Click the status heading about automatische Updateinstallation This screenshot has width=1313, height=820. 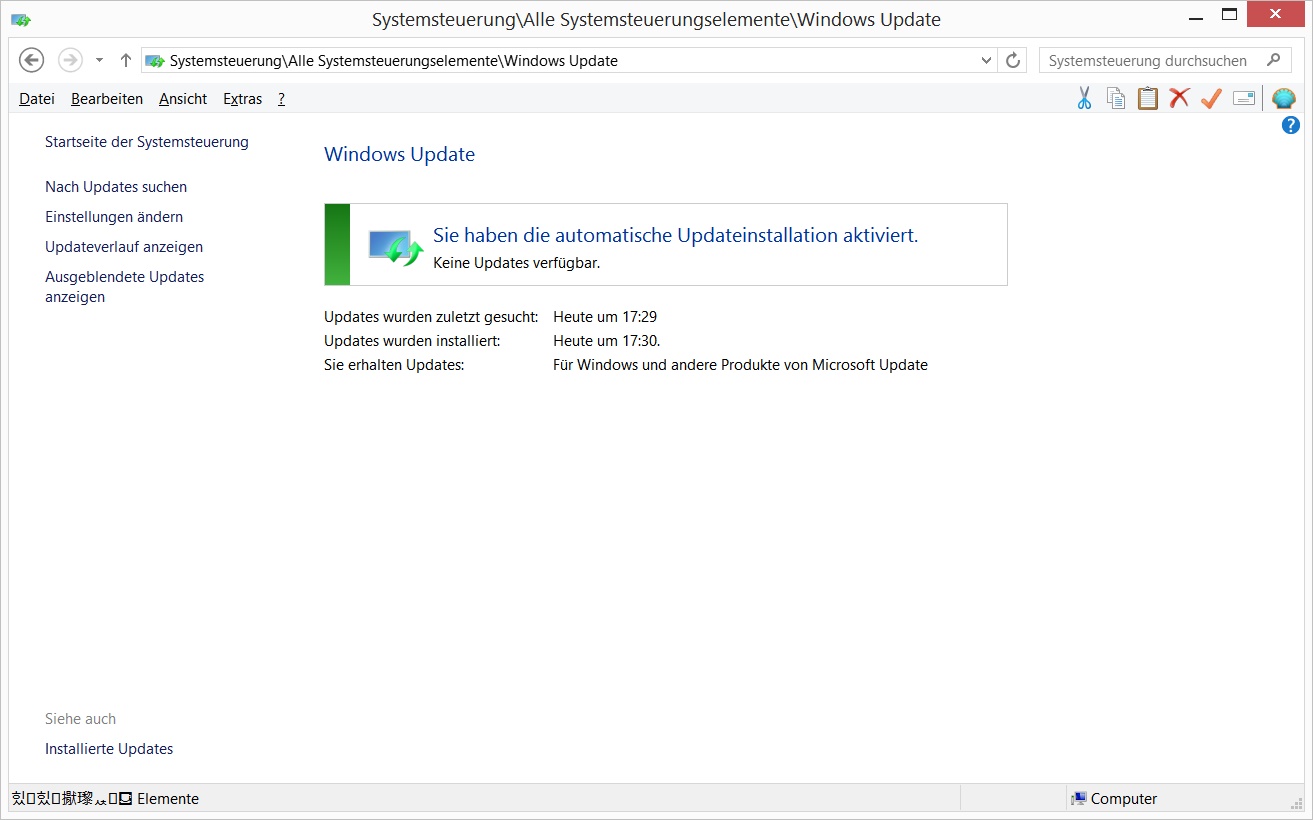coord(675,236)
